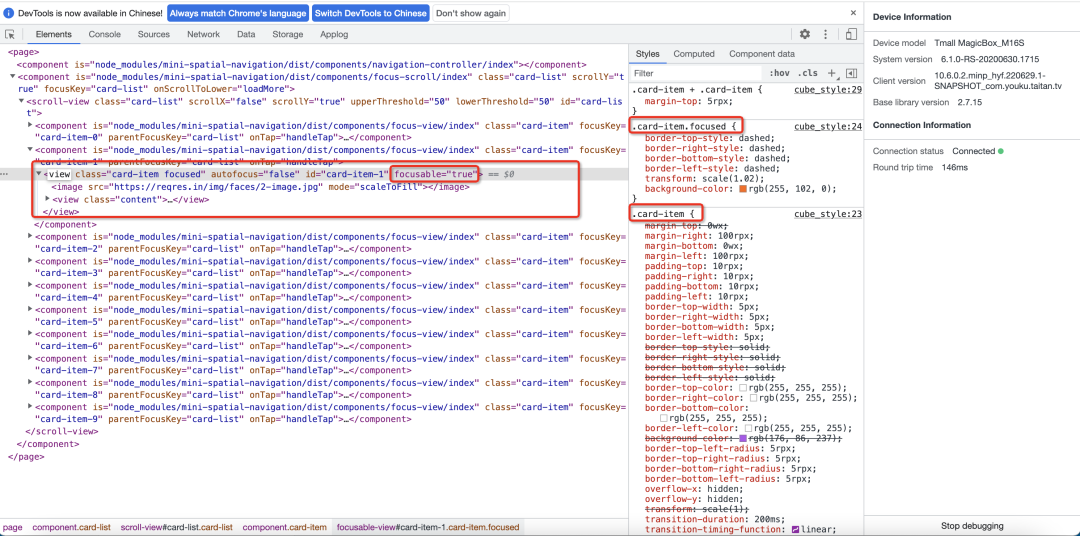This screenshot has height=536, width=1080.
Task: Expand the card-item-7 component node
Action: coord(30,359)
